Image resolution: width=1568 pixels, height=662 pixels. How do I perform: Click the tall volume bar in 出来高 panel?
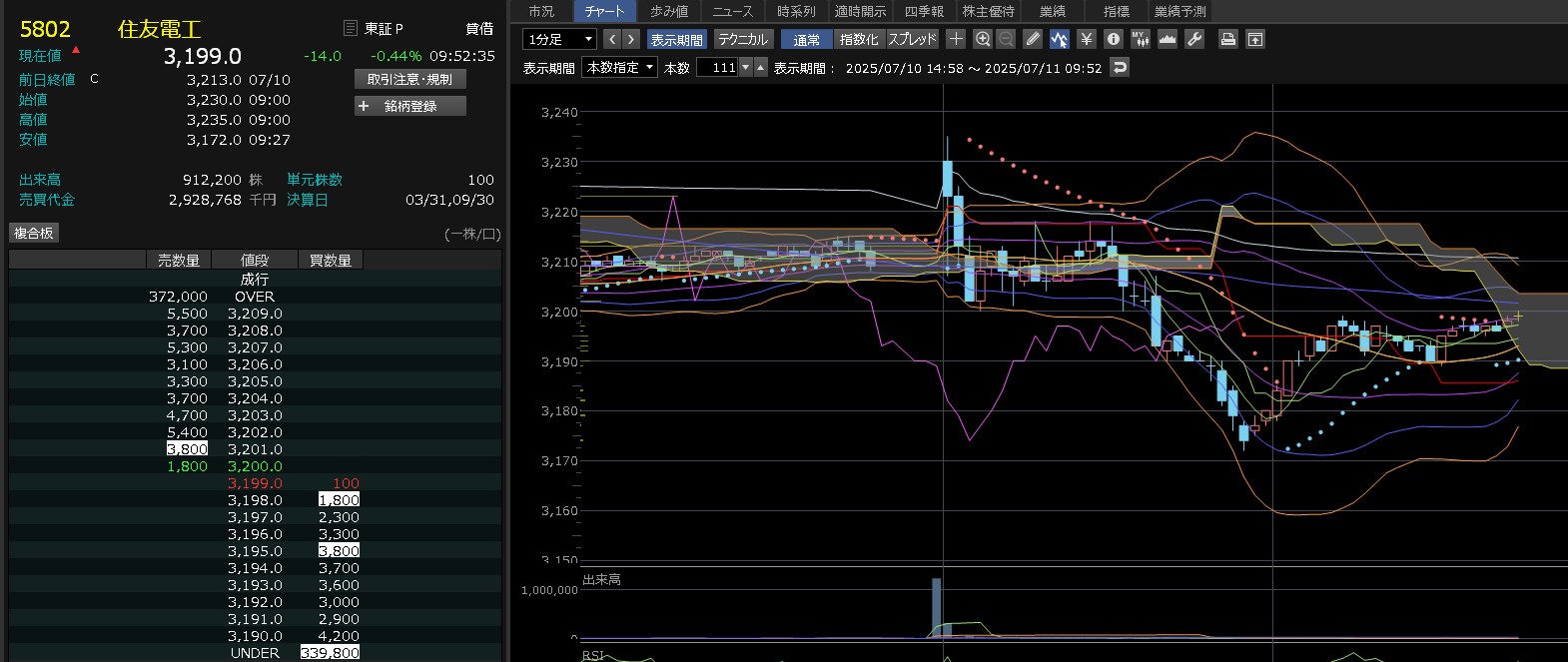point(936,607)
